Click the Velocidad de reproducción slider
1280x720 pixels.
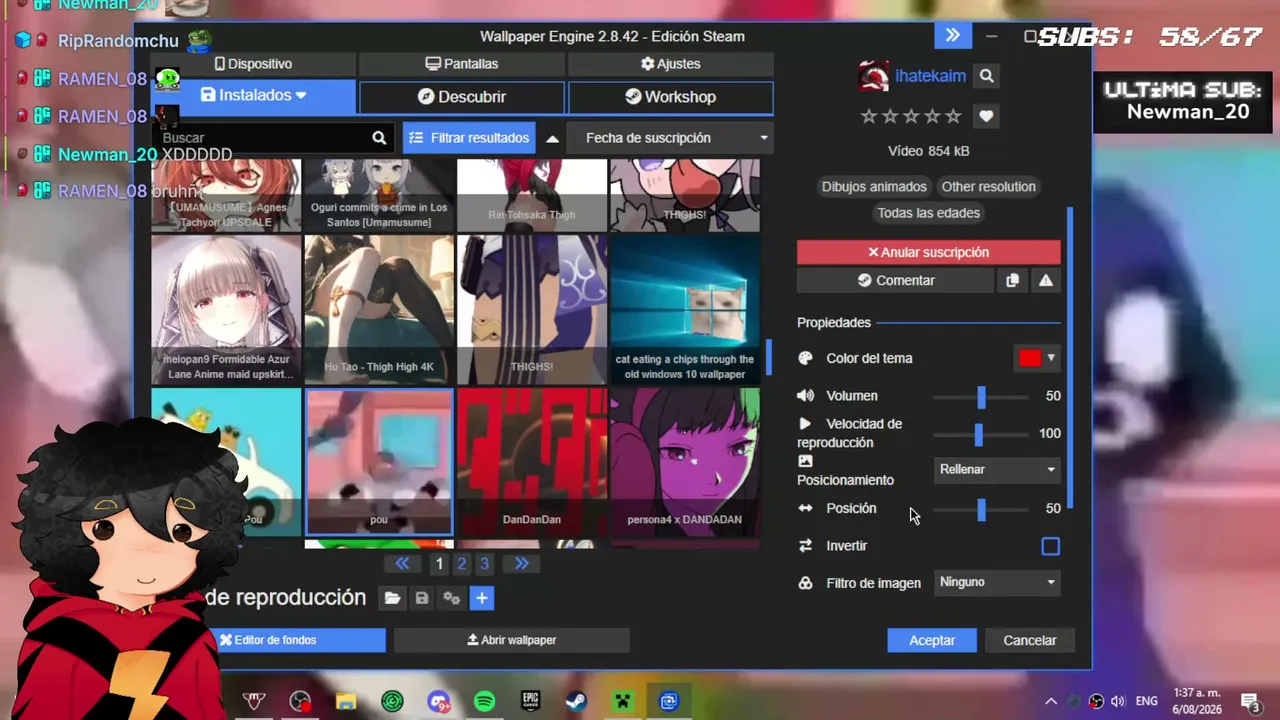981,434
